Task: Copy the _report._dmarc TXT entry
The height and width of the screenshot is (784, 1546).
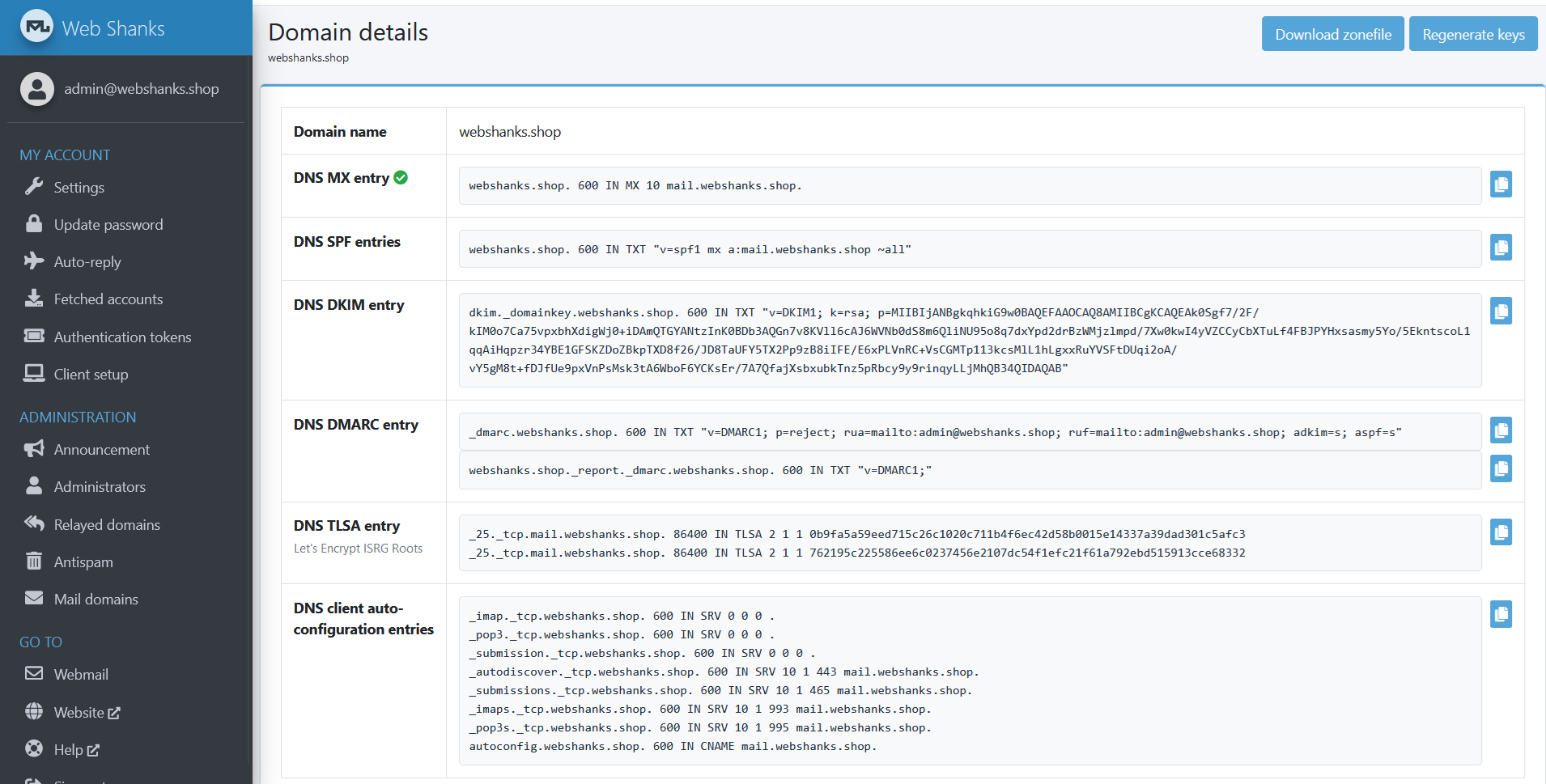Action: click(1501, 468)
